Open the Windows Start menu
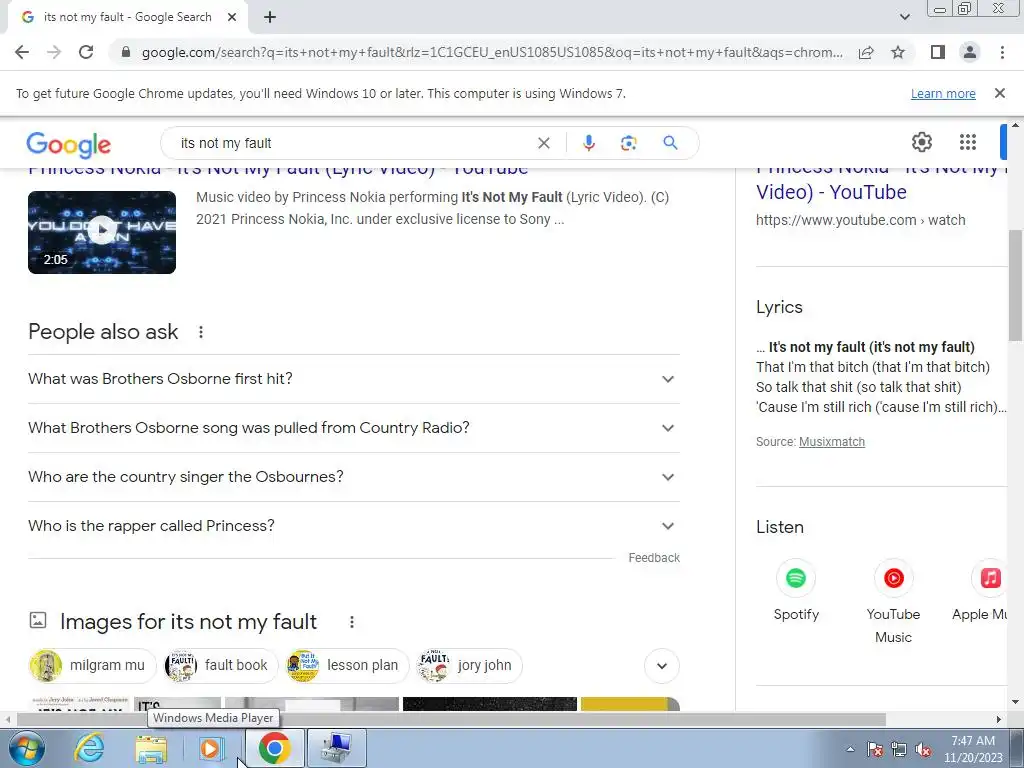1024x768 pixels. pos(26,748)
